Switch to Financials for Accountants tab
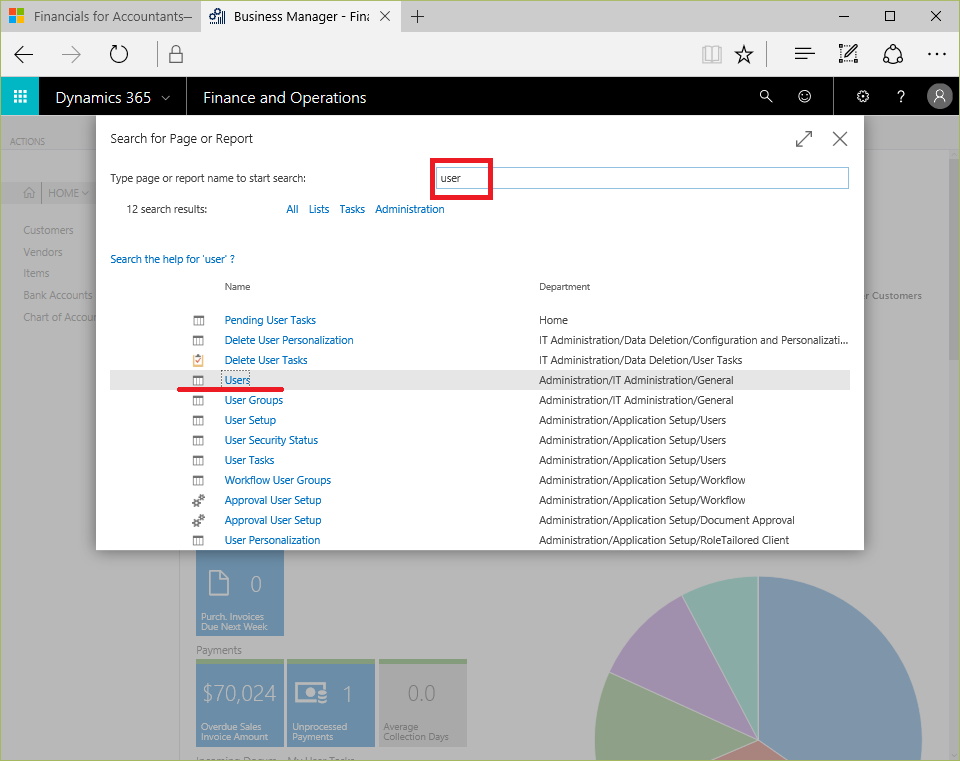 coord(101,17)
